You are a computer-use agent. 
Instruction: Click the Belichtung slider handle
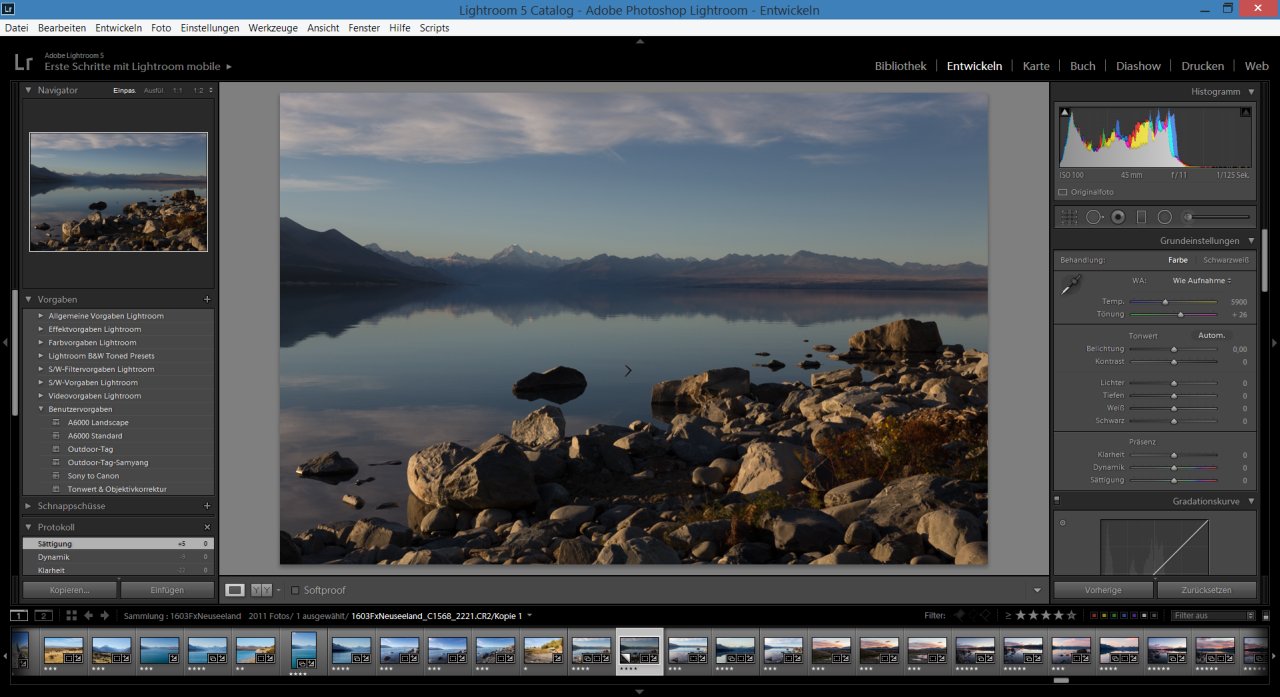(x=1173, y=349)
